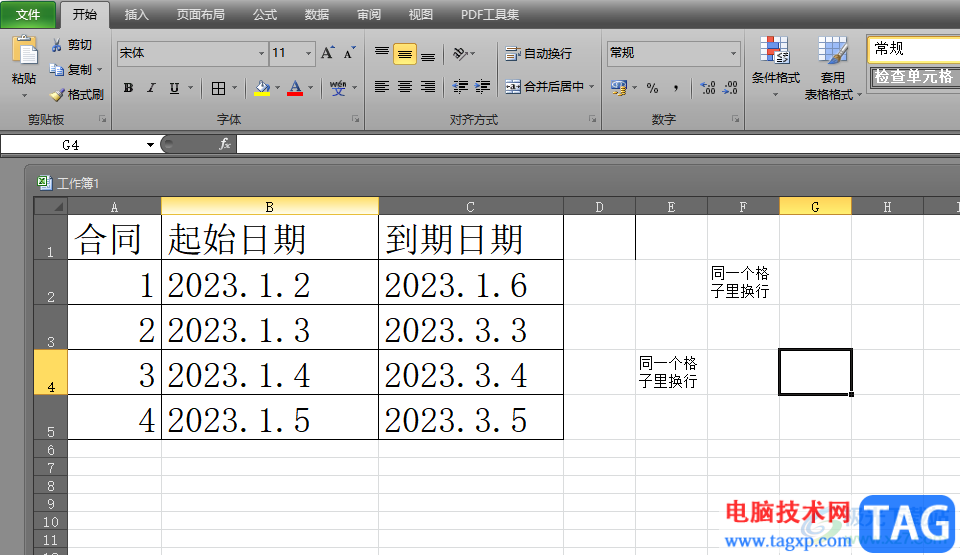This screenshot has height=555, width=960.
Task: Switch to the 页面布局 tab
Action: point(201,15)
